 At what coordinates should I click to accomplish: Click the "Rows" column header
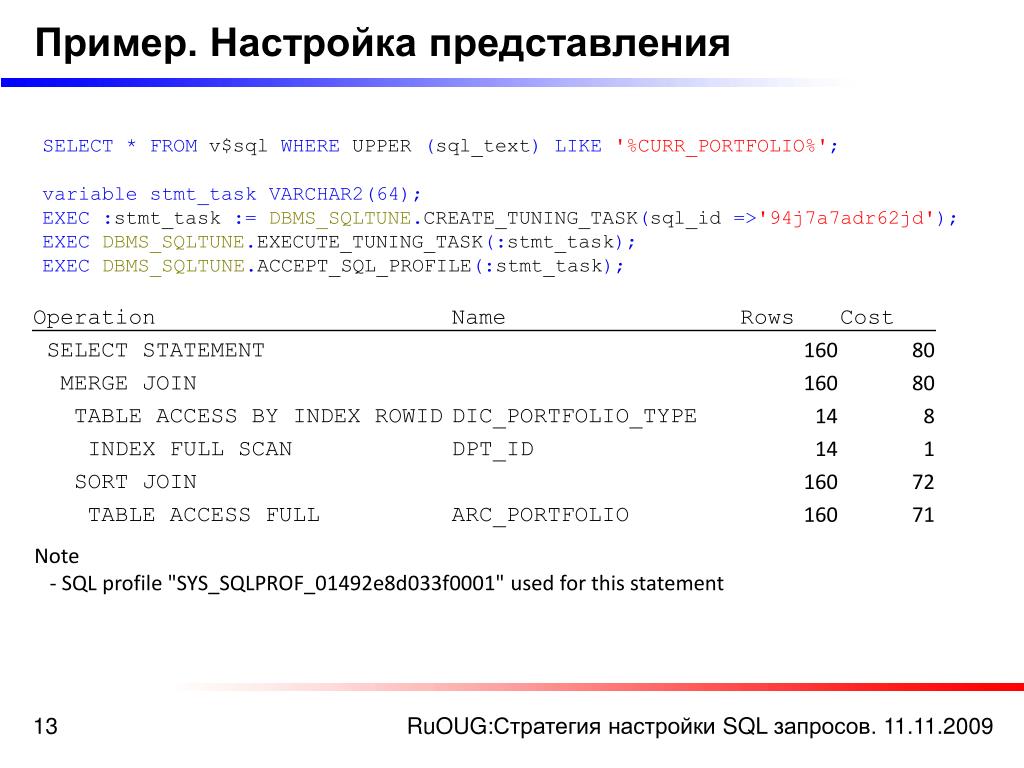click(767, 317)
